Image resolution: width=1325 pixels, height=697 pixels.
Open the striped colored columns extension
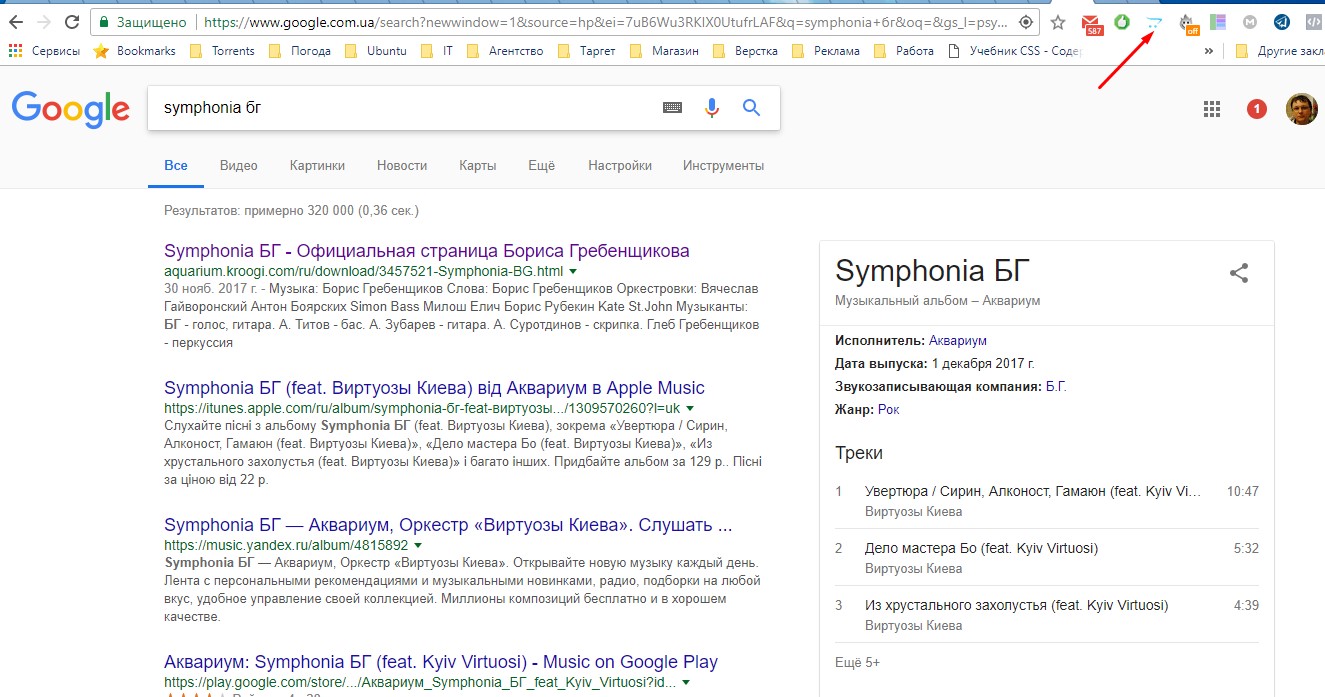coord(1217,21)
